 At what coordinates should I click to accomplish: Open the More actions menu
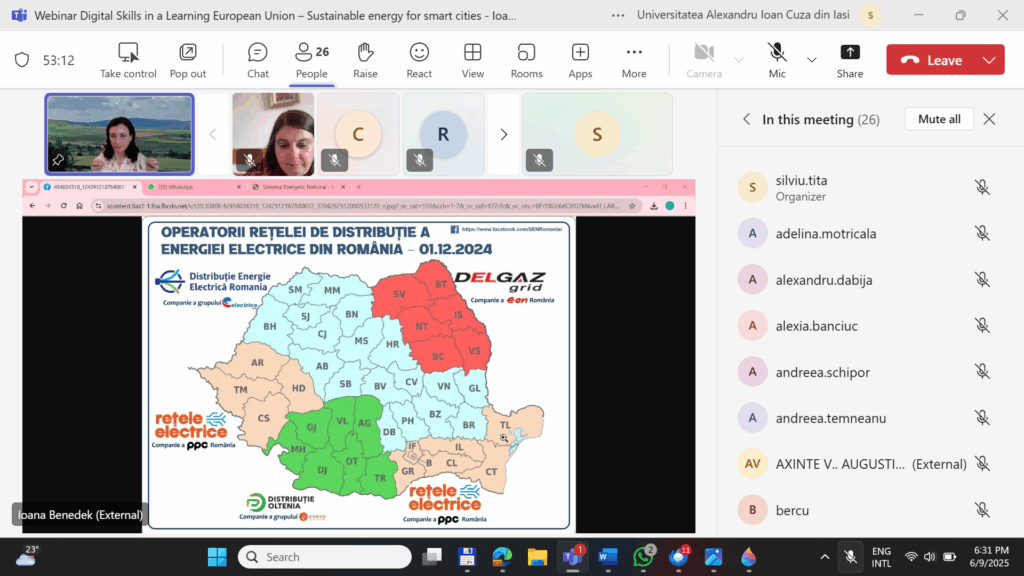click(634, 59)
